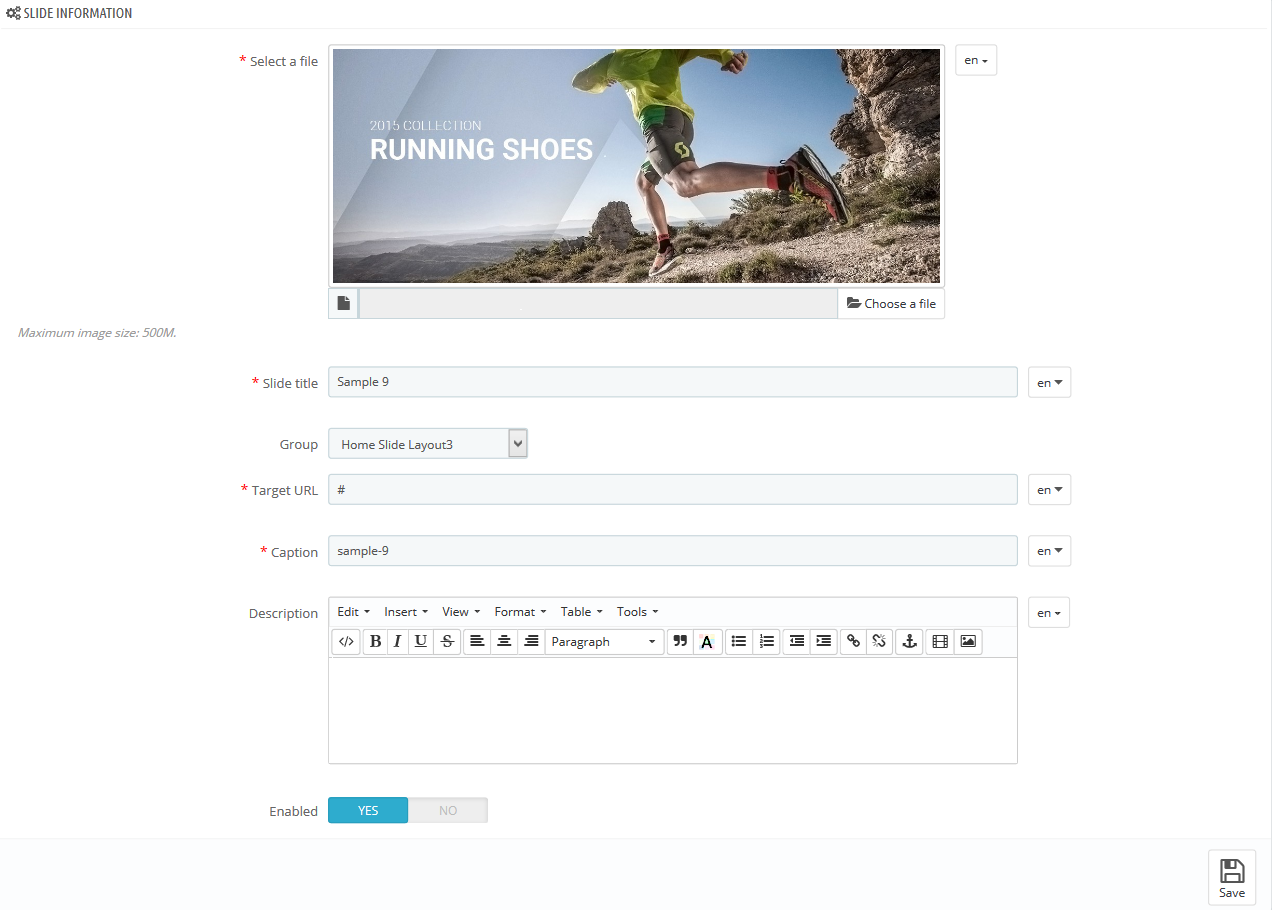Image resolution: width=1272 pixels, height=910 pixels.
Task: Open the Insert menu in editor
Action: [406, 612]
